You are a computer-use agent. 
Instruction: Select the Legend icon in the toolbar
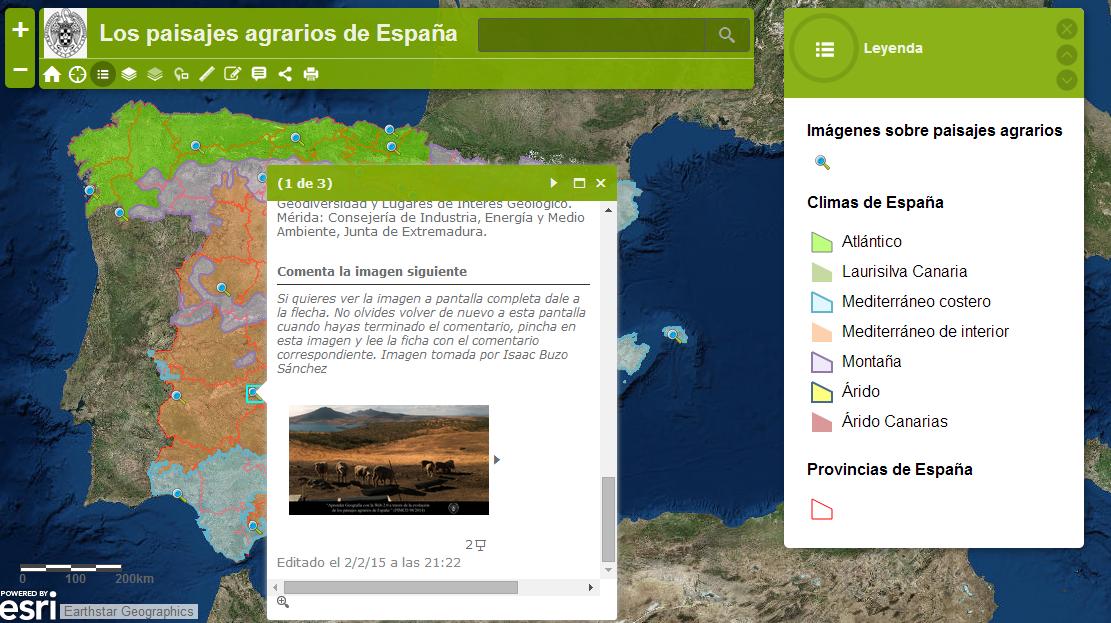[103, 73]
